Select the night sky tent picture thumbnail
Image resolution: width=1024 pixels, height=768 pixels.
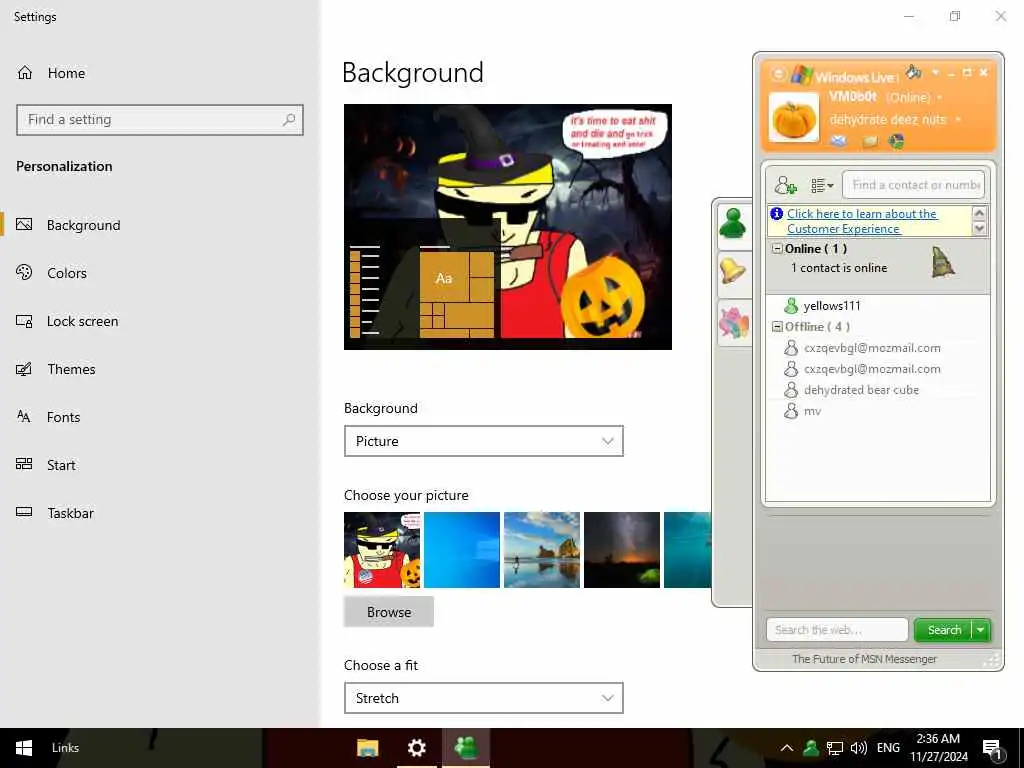pos(622,550)
